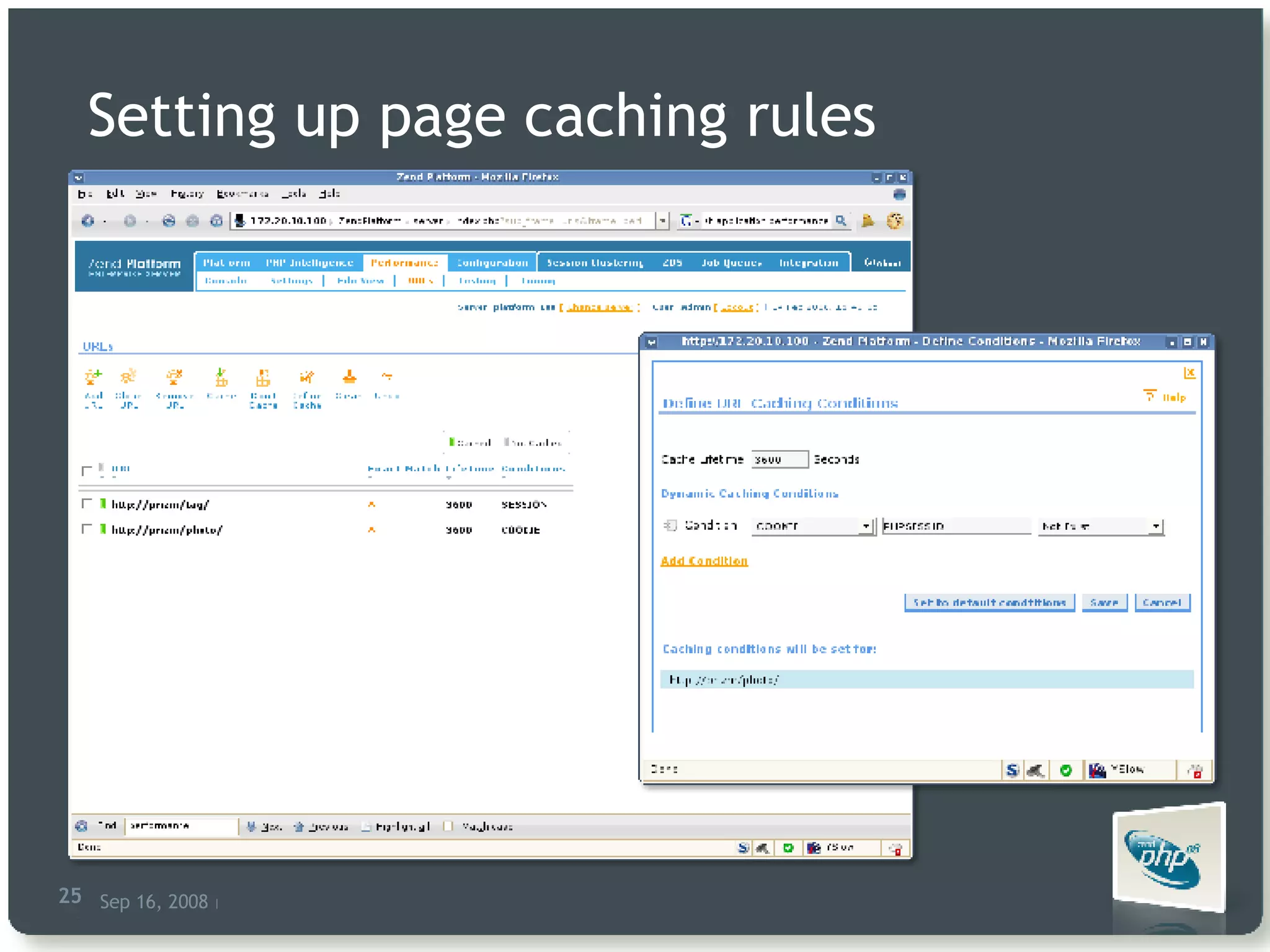This screenshot has height=952, width=1270.
Task: Click the browser Back button in main window
Action: tap(87, 221)
